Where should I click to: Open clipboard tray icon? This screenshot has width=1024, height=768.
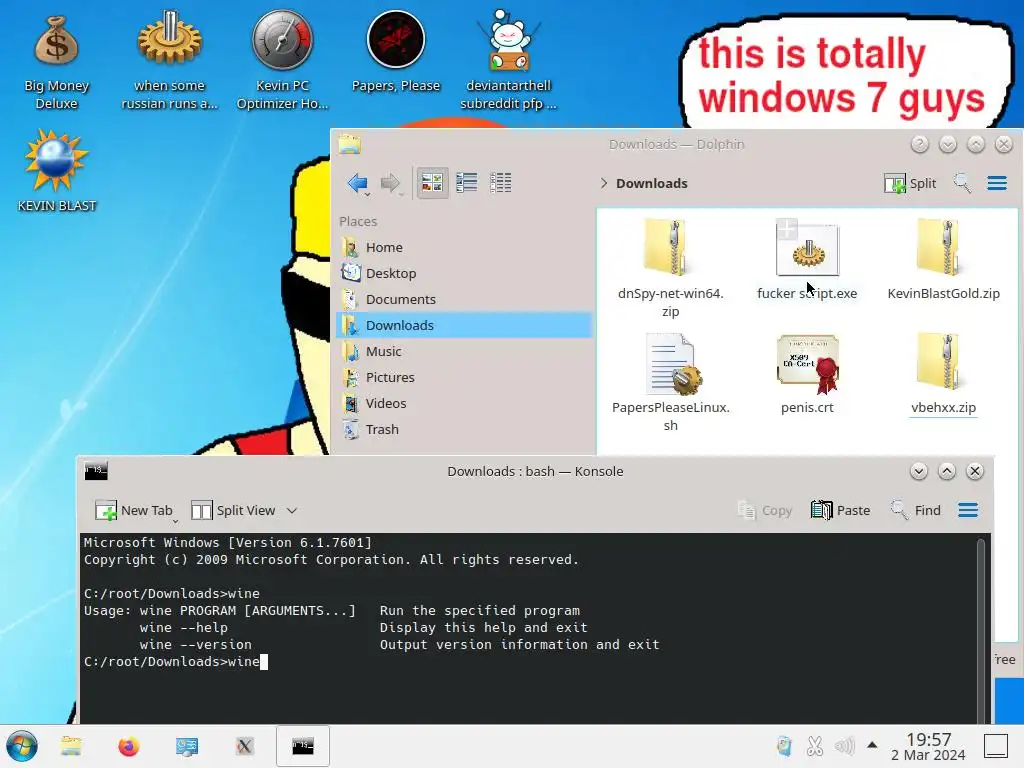coord(784,746)
